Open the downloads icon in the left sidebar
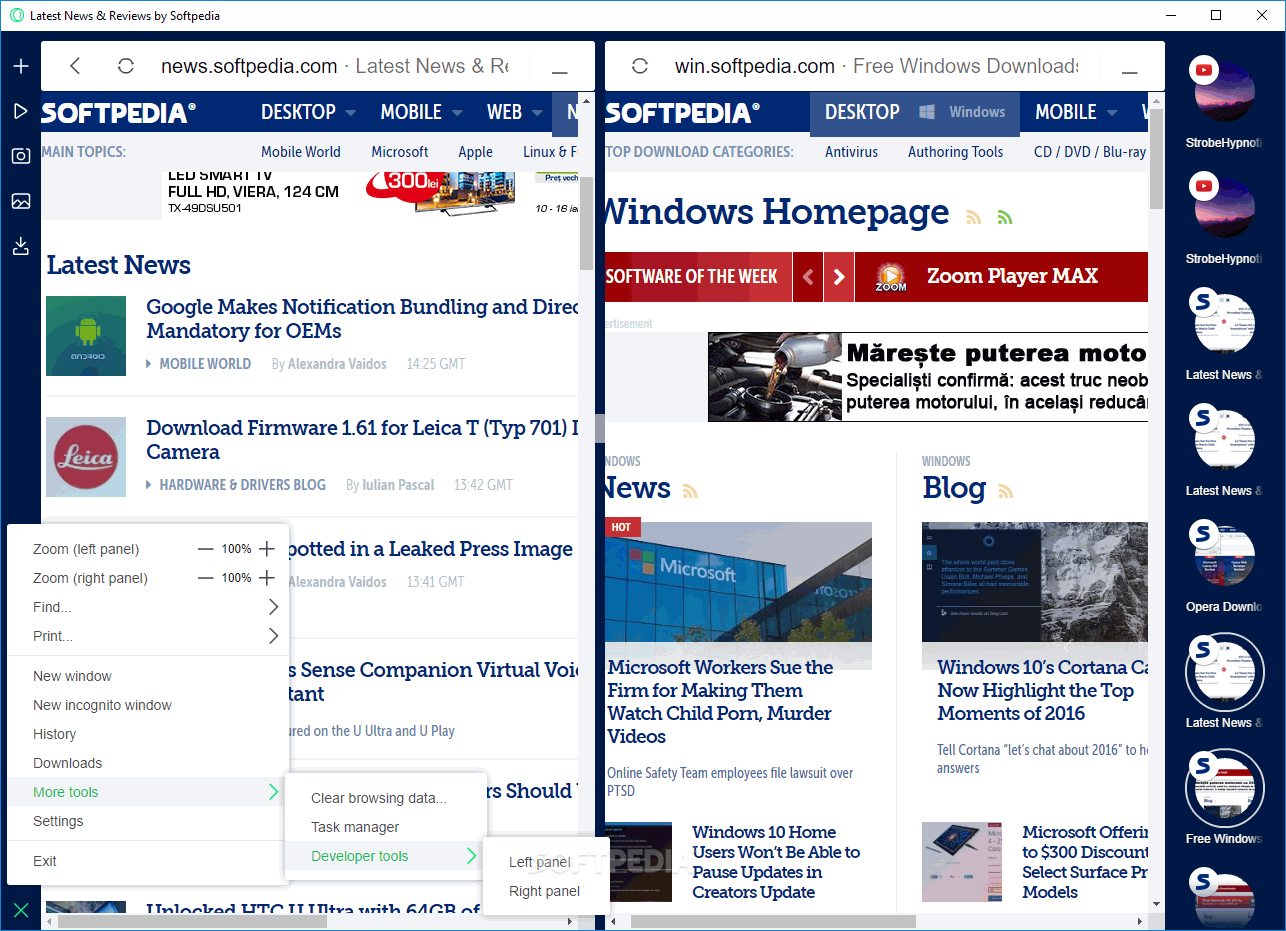Screen dimensions: 1286x931 [21, 246]
